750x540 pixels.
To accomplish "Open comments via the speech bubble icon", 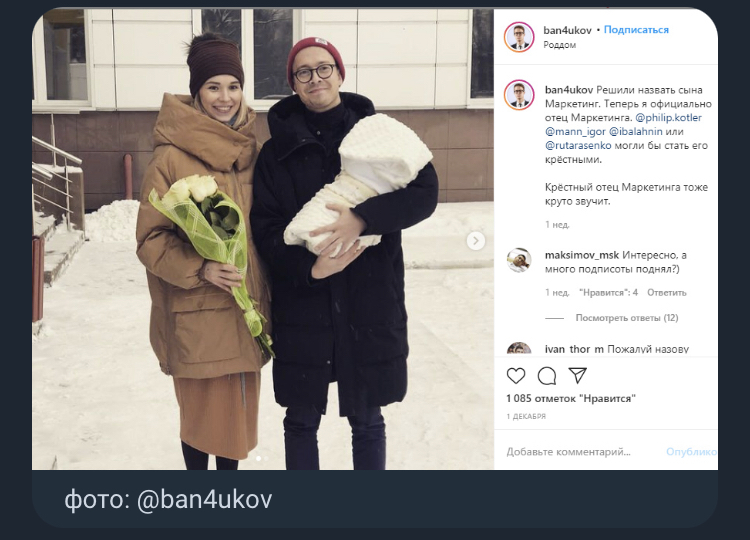I will click(547, 376).
